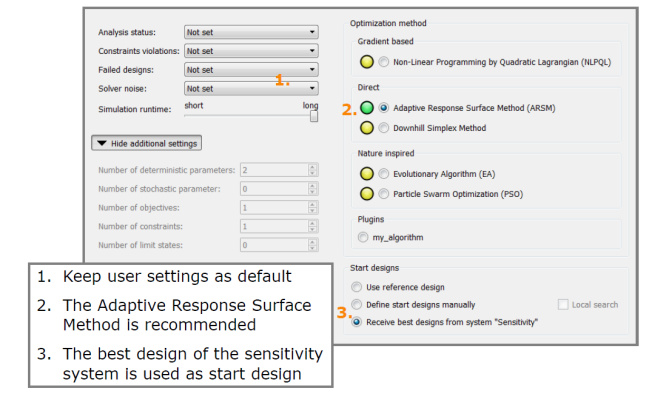Click the Simulation runtime slider handle

[x=314, y=116]
